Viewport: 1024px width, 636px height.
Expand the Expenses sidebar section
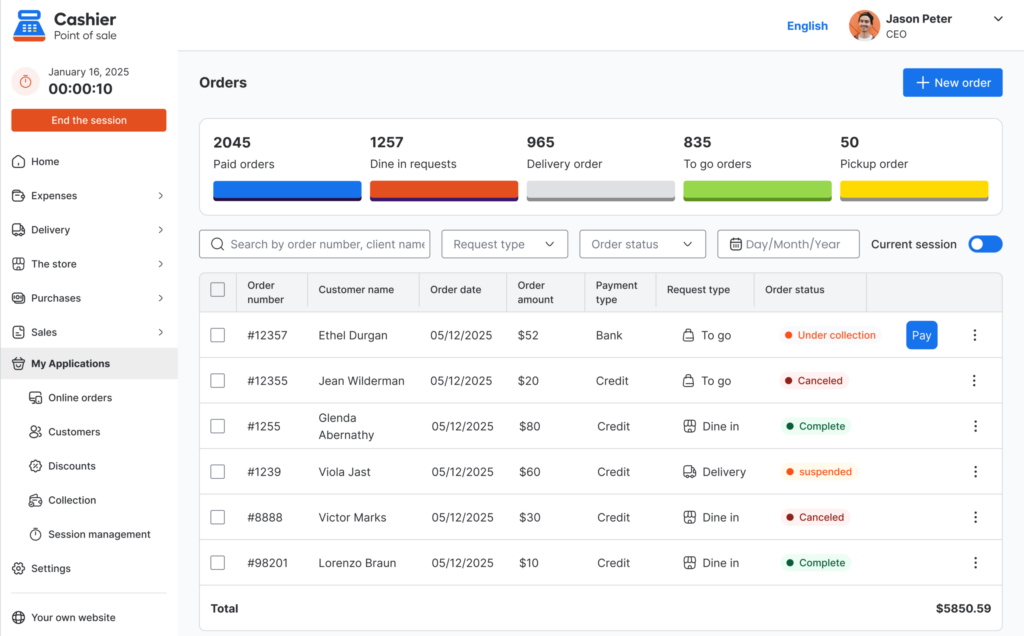[x=88, y=196]
